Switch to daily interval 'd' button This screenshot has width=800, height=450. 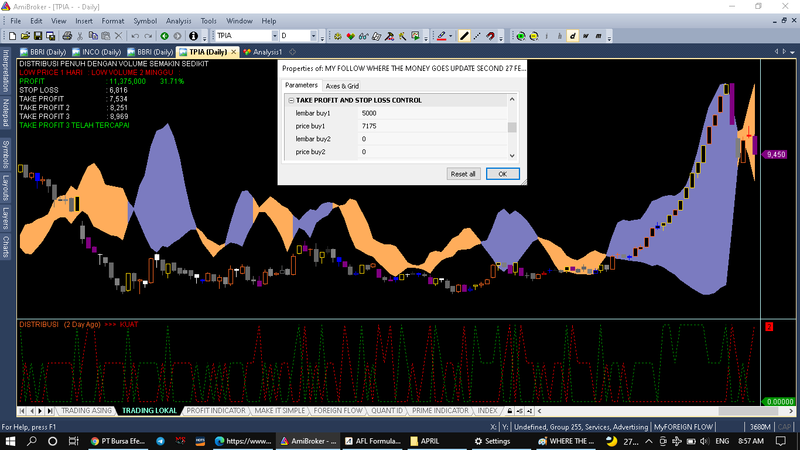[x=572, y=36]
